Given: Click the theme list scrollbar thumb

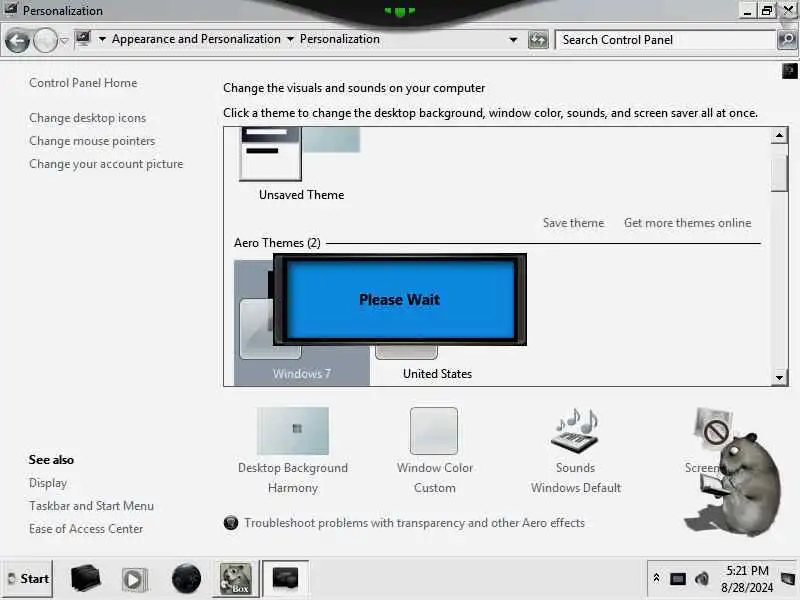Looking at the screenshot, I should [x=779, y=172].
